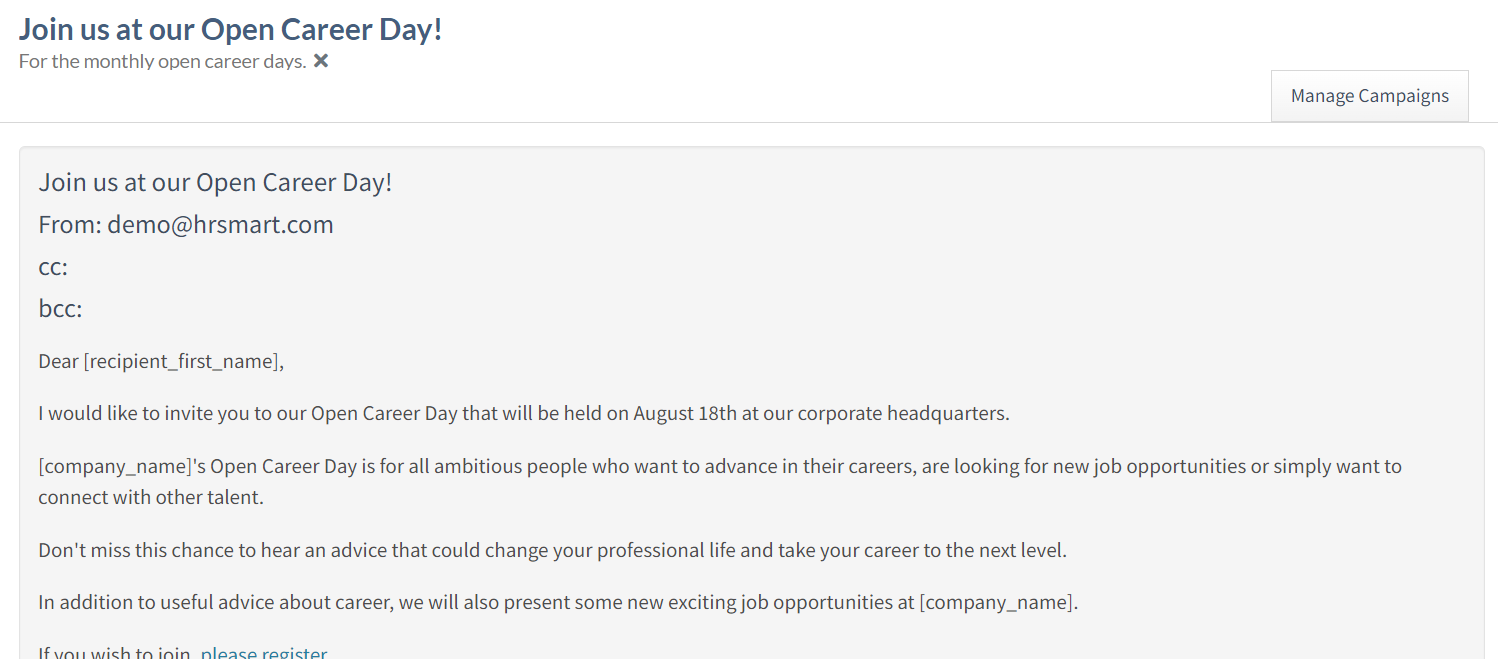The width and height of the screenshot is (1498, 659).
Task: Click the From demo@hrsmart.com line
Action: (186, 224)
